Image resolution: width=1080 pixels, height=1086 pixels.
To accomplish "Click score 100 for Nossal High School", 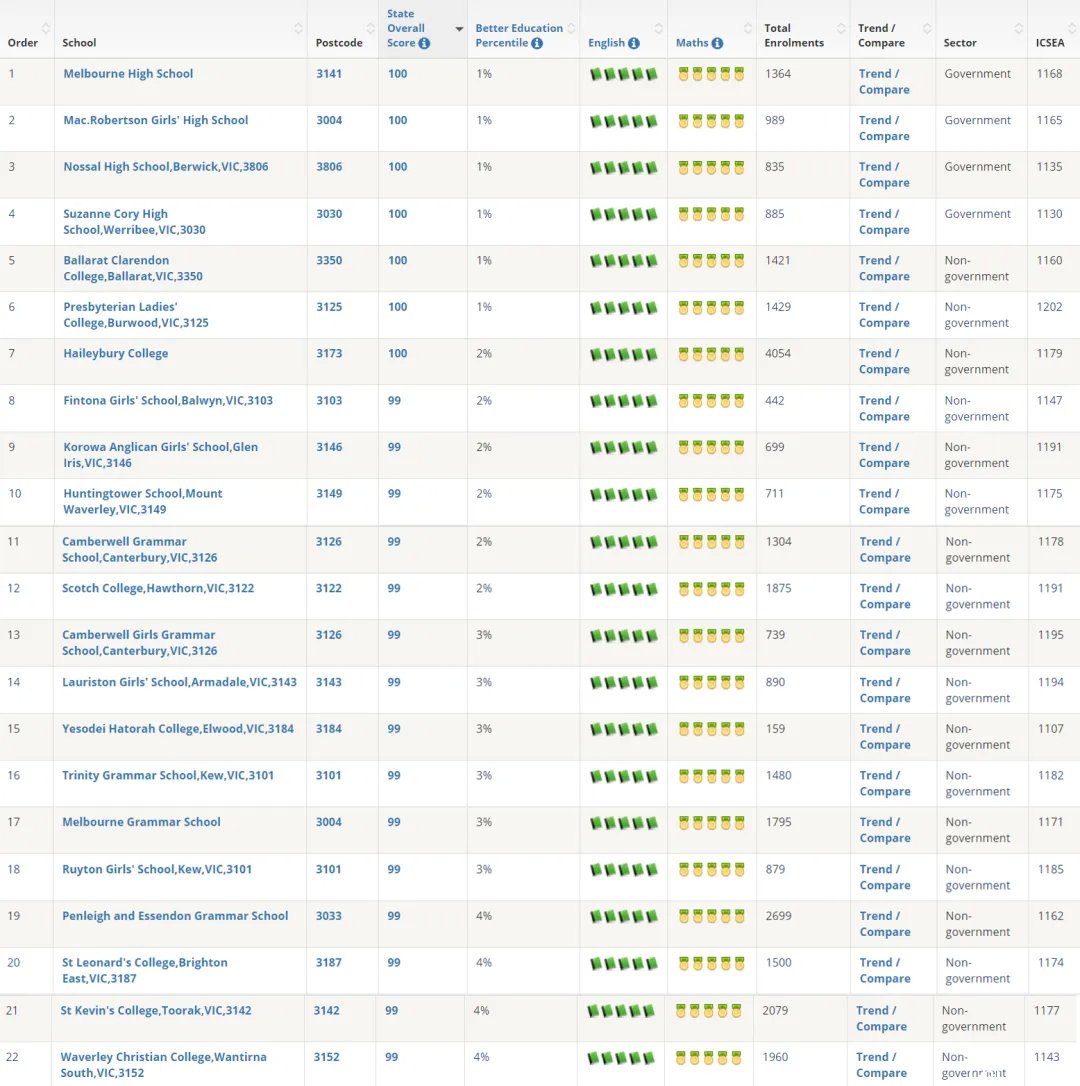I will point(398,166).
